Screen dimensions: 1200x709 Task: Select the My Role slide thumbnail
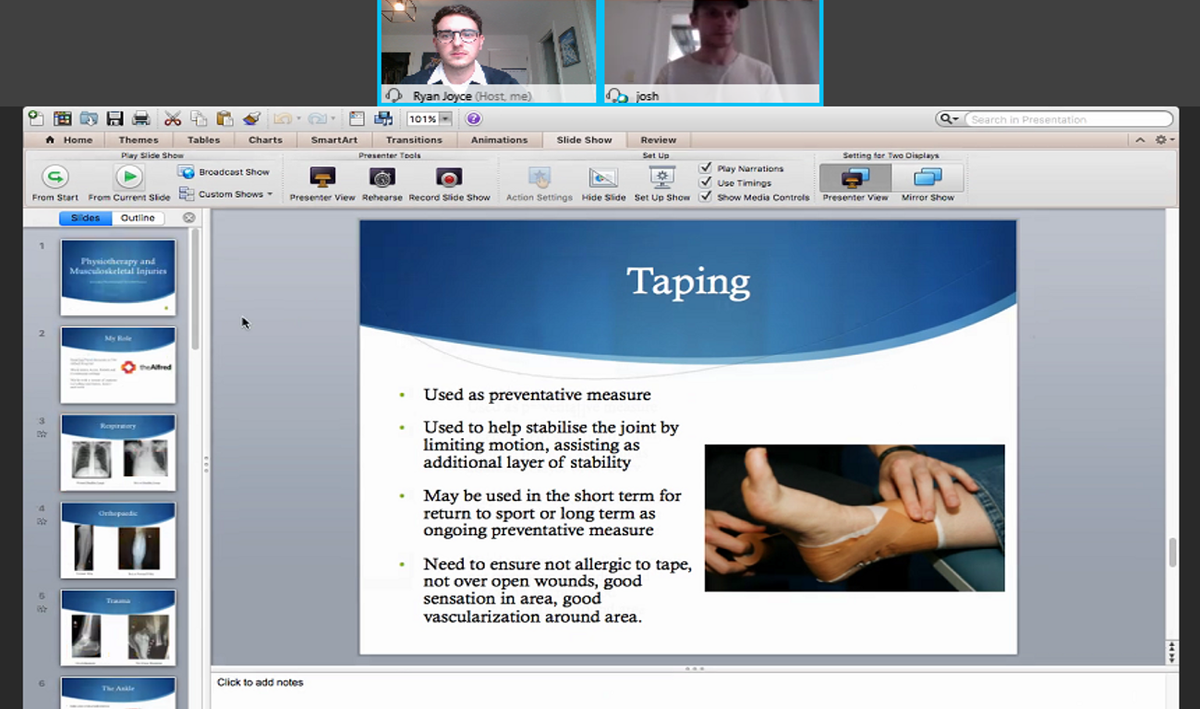118,365
